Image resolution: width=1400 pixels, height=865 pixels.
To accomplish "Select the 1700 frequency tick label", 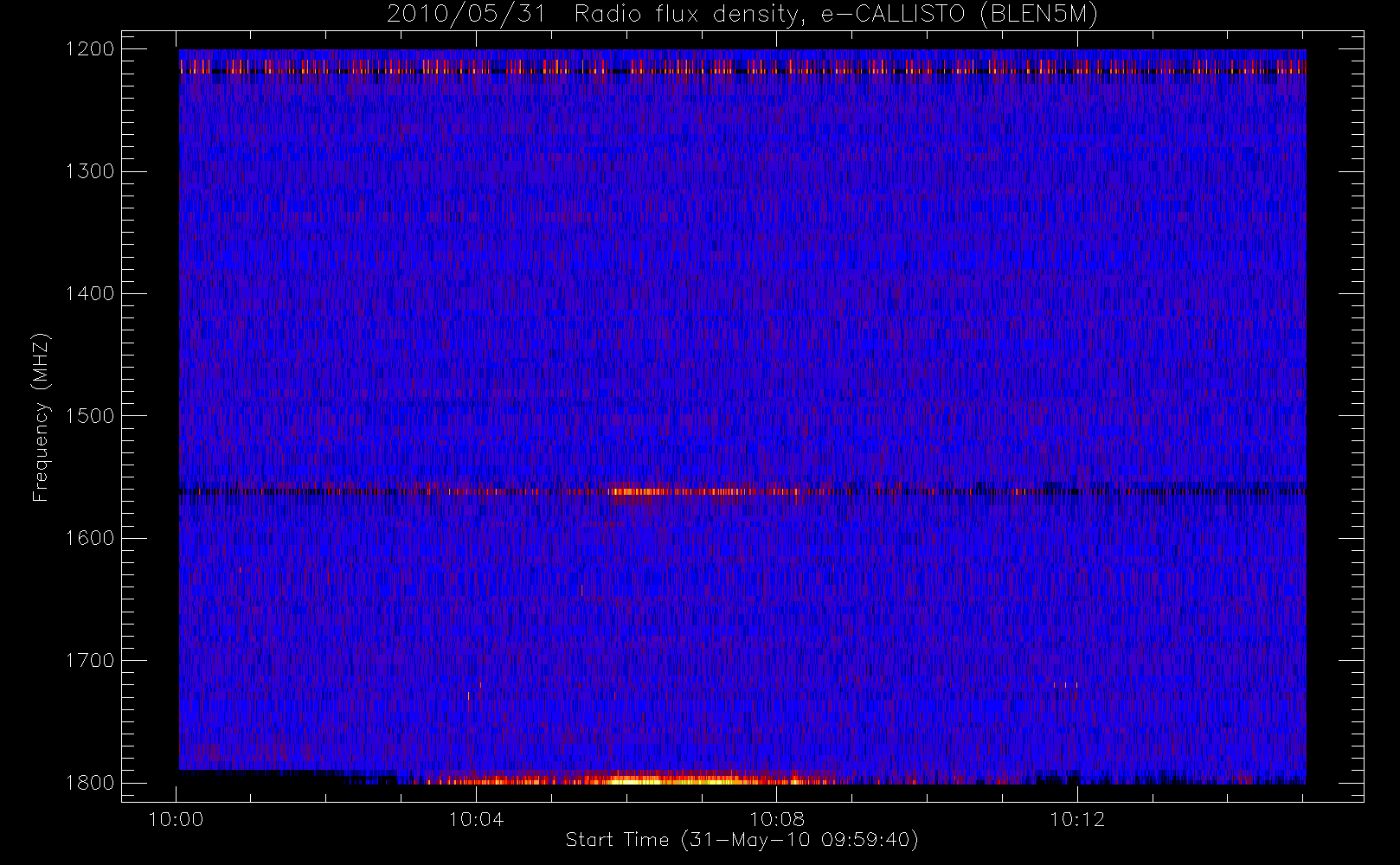I will (x=90, y=661).
